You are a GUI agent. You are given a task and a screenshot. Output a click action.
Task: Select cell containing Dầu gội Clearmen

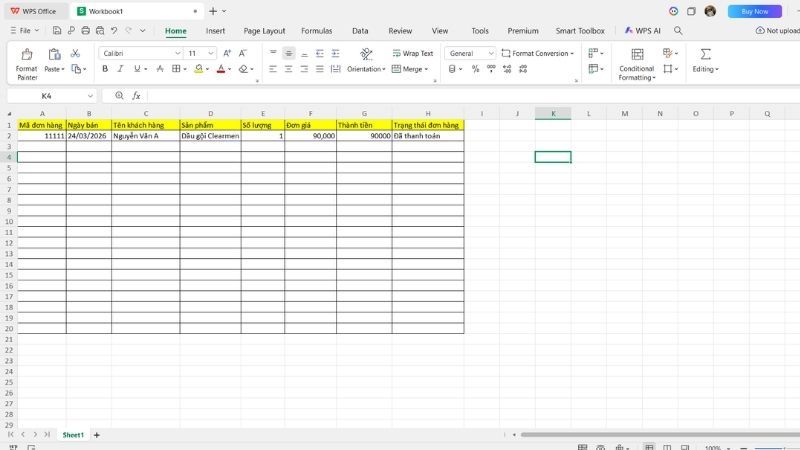(x=210, y=136)
